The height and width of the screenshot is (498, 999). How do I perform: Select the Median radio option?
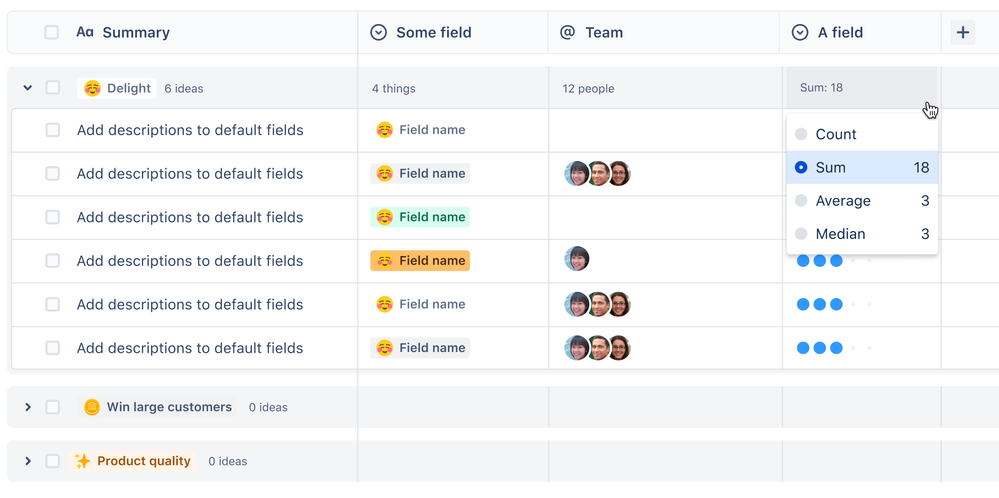tap(801, 234)
